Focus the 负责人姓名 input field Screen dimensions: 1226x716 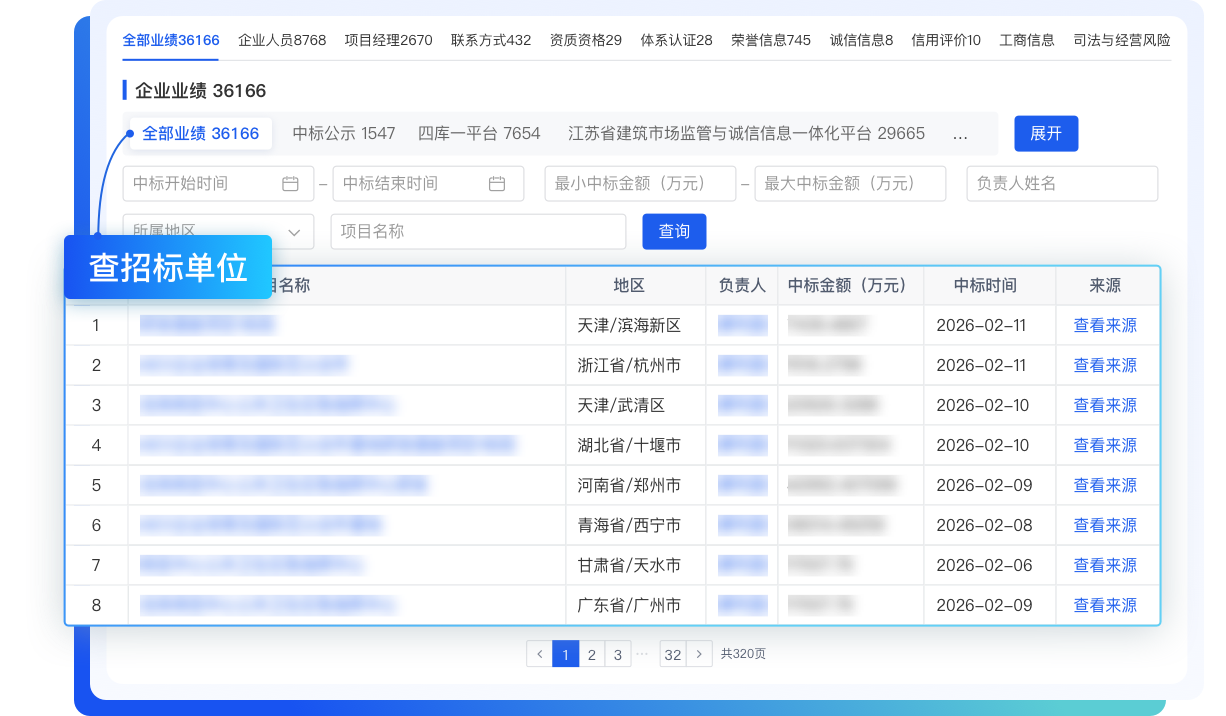point(1061,184)
